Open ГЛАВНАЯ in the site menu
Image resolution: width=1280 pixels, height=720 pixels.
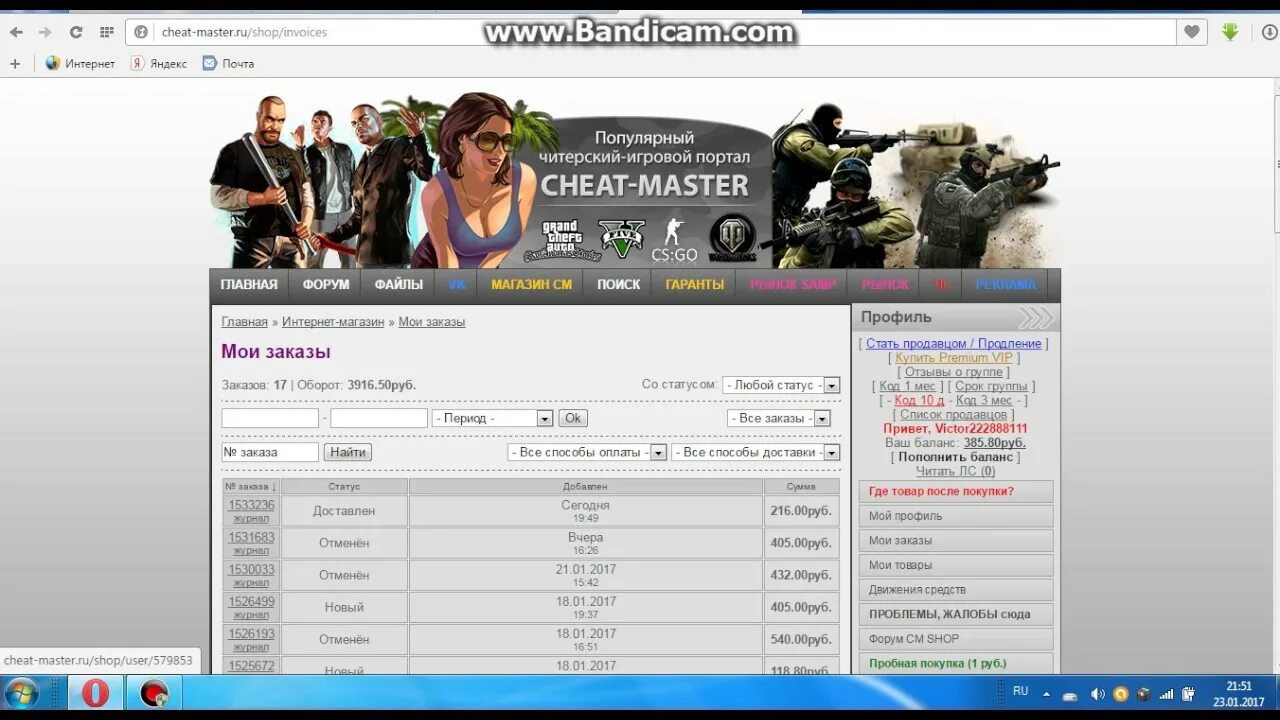249,285
